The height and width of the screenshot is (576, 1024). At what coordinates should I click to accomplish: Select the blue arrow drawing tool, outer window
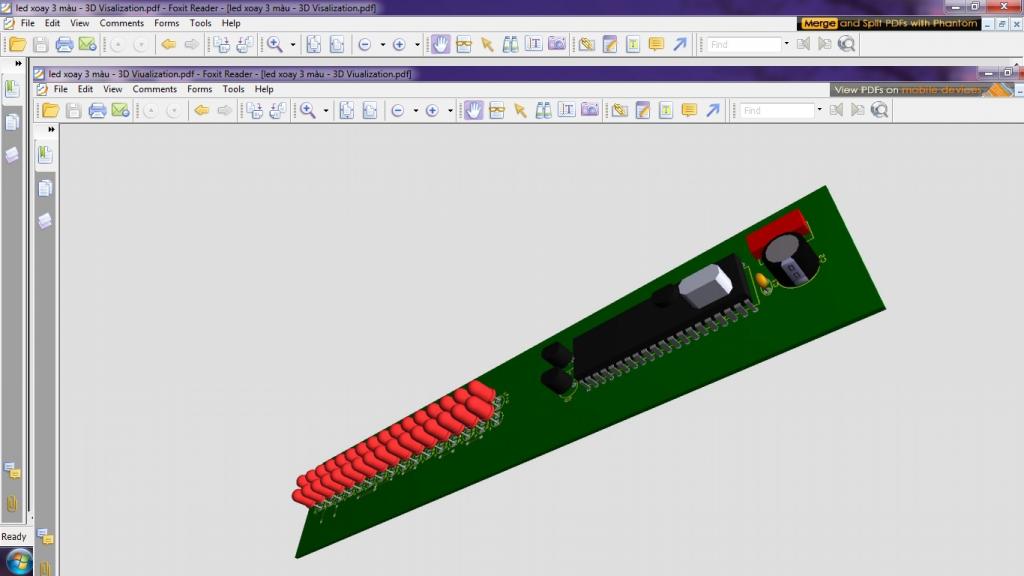[x=680, y=44]
